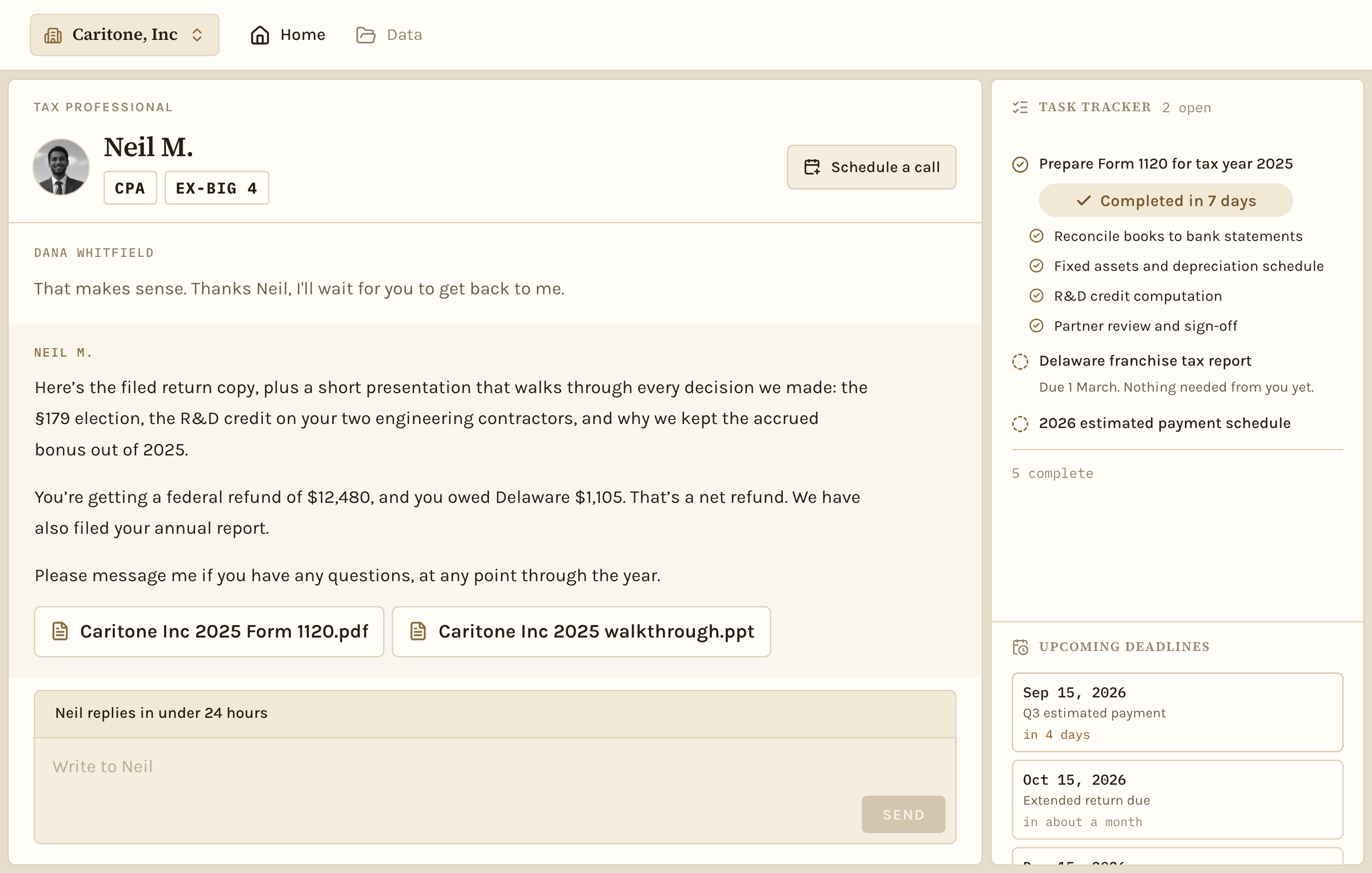Expand the 2026 estimated payment schedule task
The height and width of the screenshot is (873, 1372).
(1164, 424)
